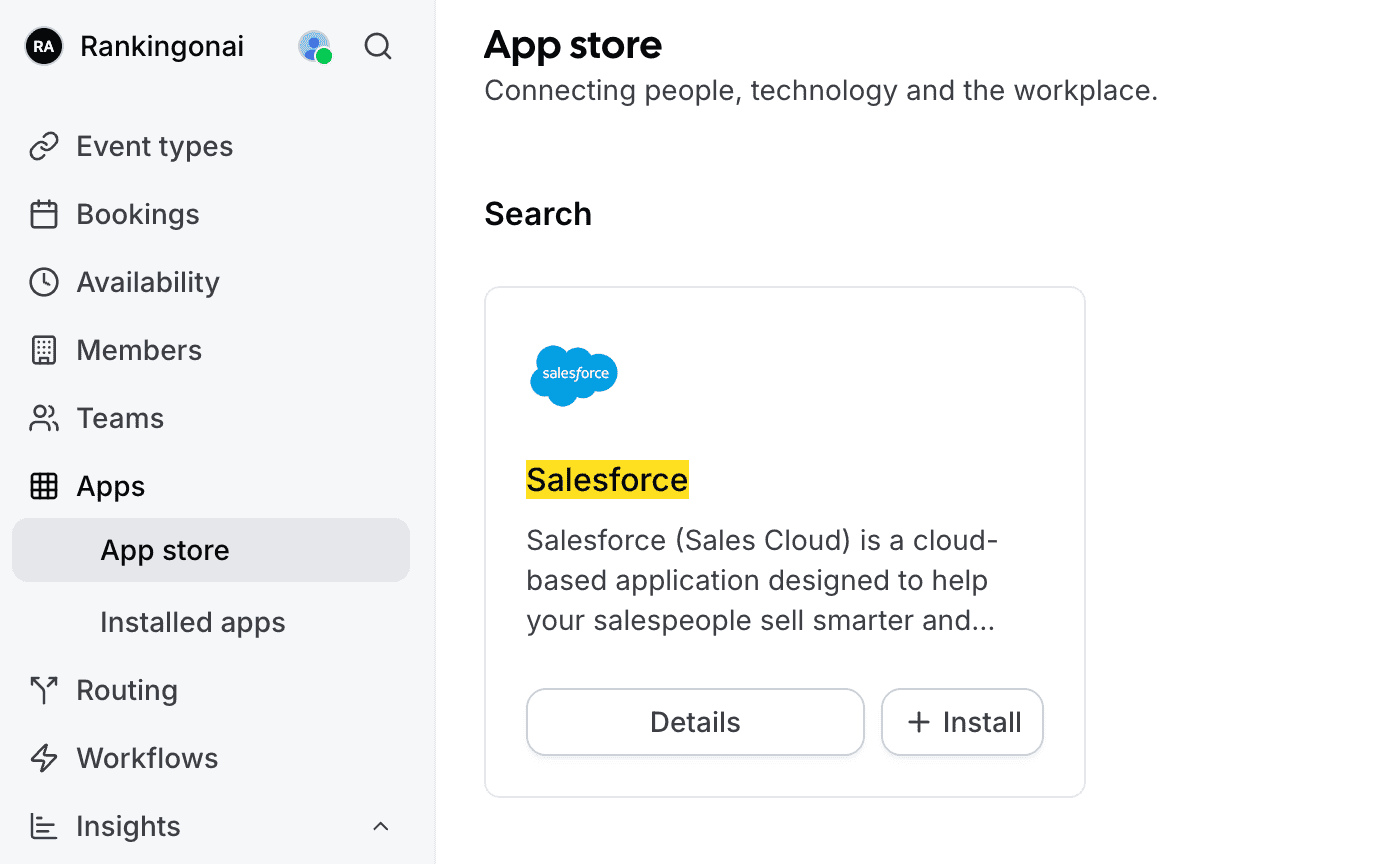This screenshot has width=1384, height=864.
Task: Open the App store section
Action: click(x=164, y=550)
